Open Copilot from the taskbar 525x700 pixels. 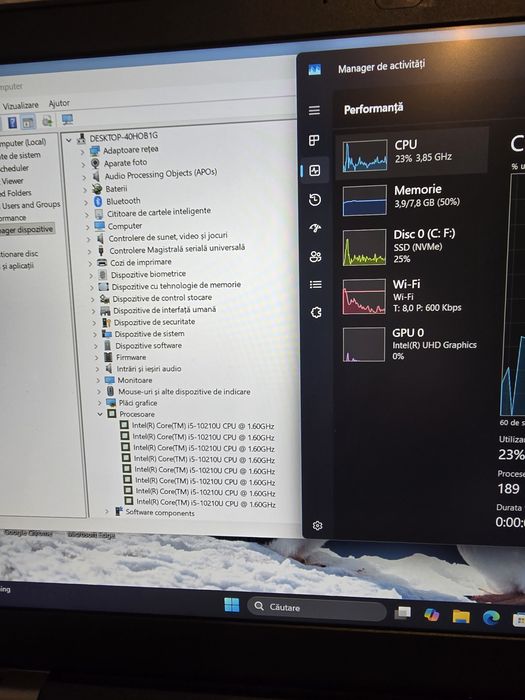(431, 615)
